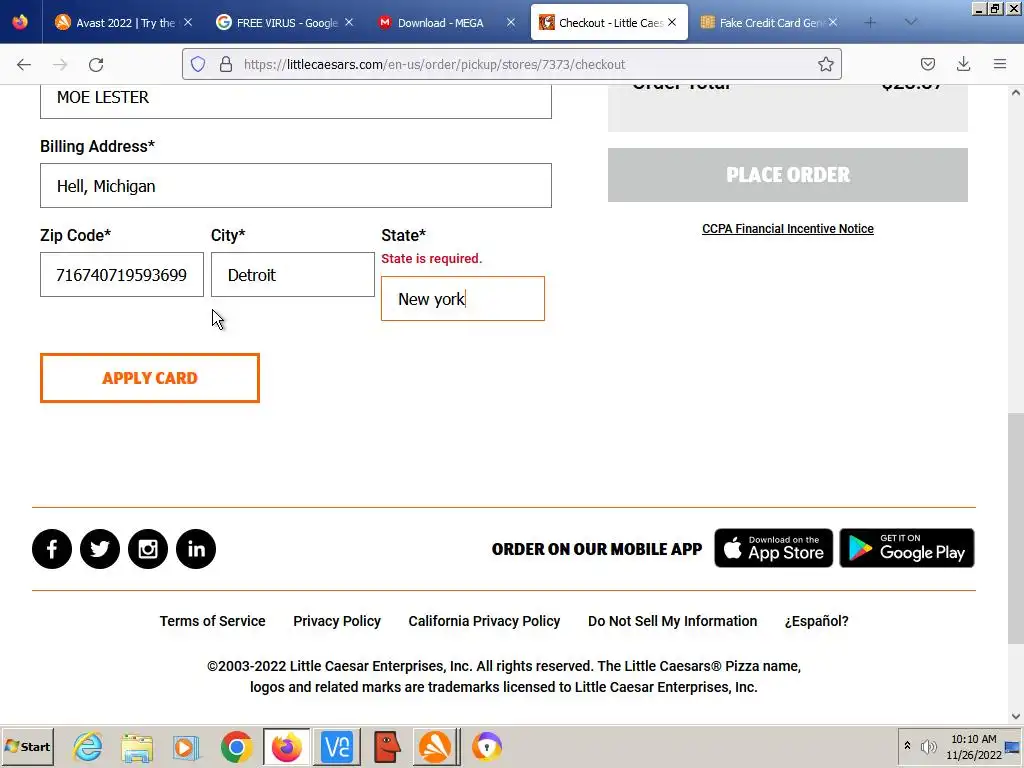Open Little Caesars Facebook page icon
Image resolution: width=1024 pixels, height=768 pixels.
(x=52, y=549)
